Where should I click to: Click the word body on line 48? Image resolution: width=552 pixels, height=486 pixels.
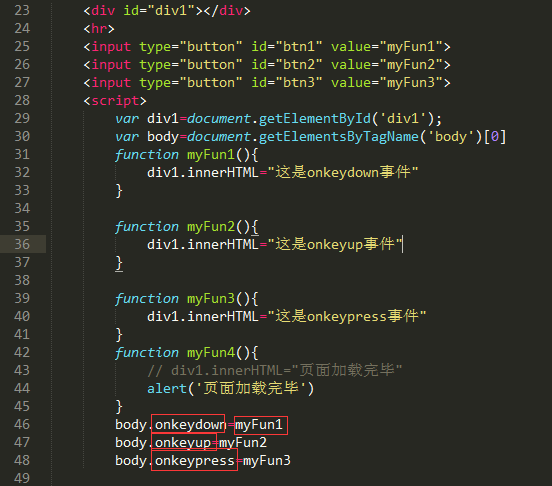tap(131, 461)
